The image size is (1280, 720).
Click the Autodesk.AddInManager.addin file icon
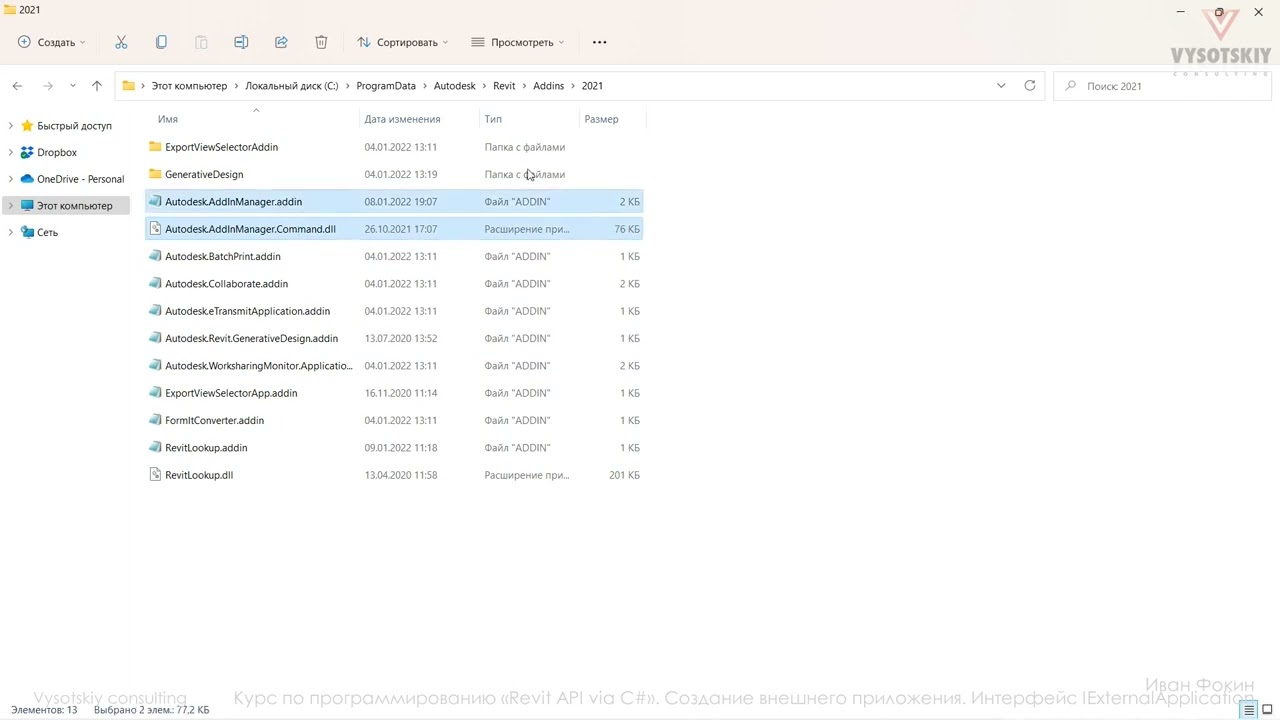(155, 202)
